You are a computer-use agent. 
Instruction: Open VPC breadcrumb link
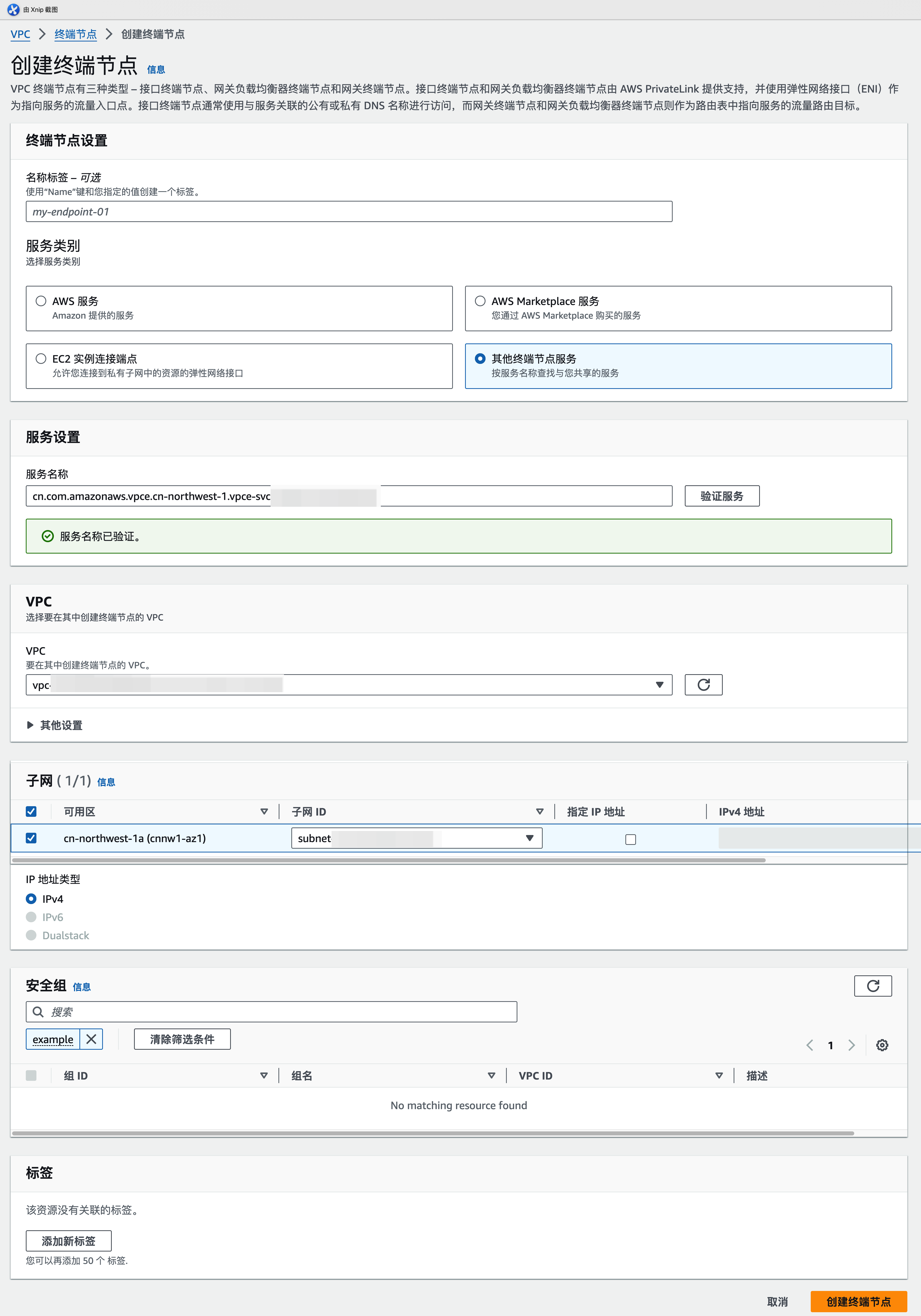(x=21, y=34)
